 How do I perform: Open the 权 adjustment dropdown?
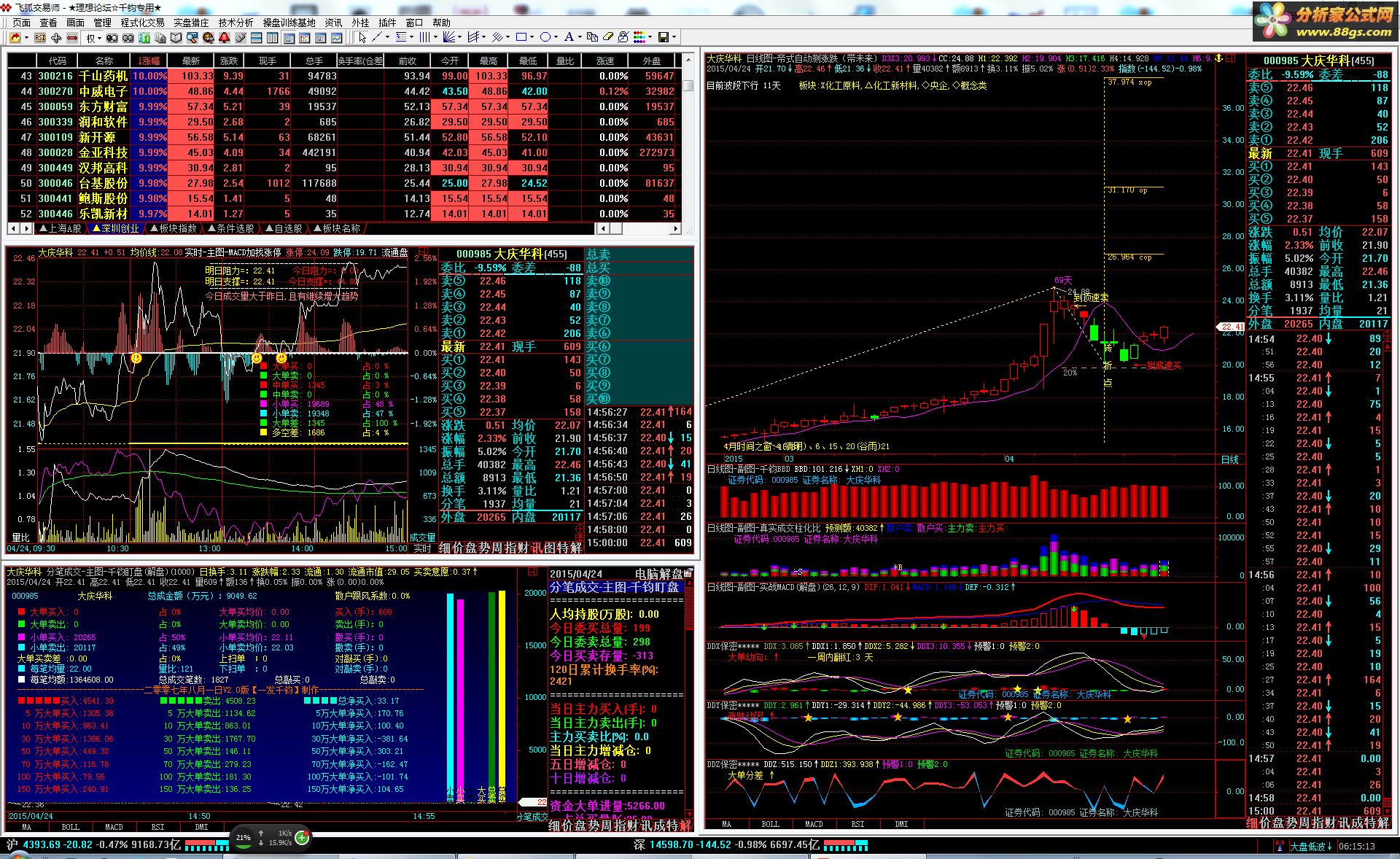coord(93,38)
